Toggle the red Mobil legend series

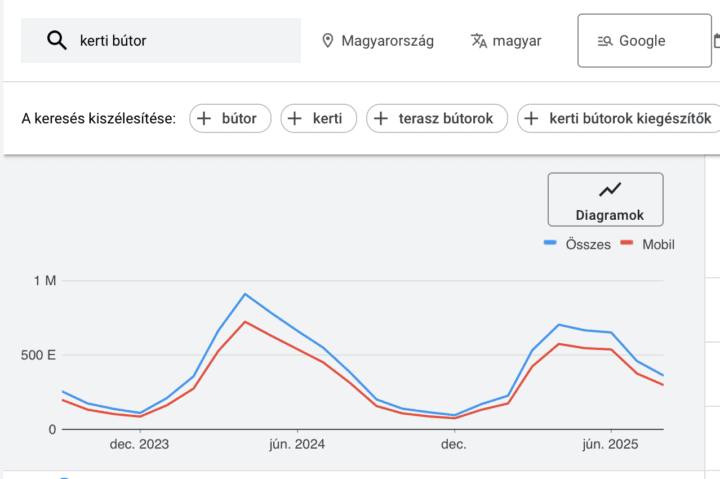click(x=647, y=244)
